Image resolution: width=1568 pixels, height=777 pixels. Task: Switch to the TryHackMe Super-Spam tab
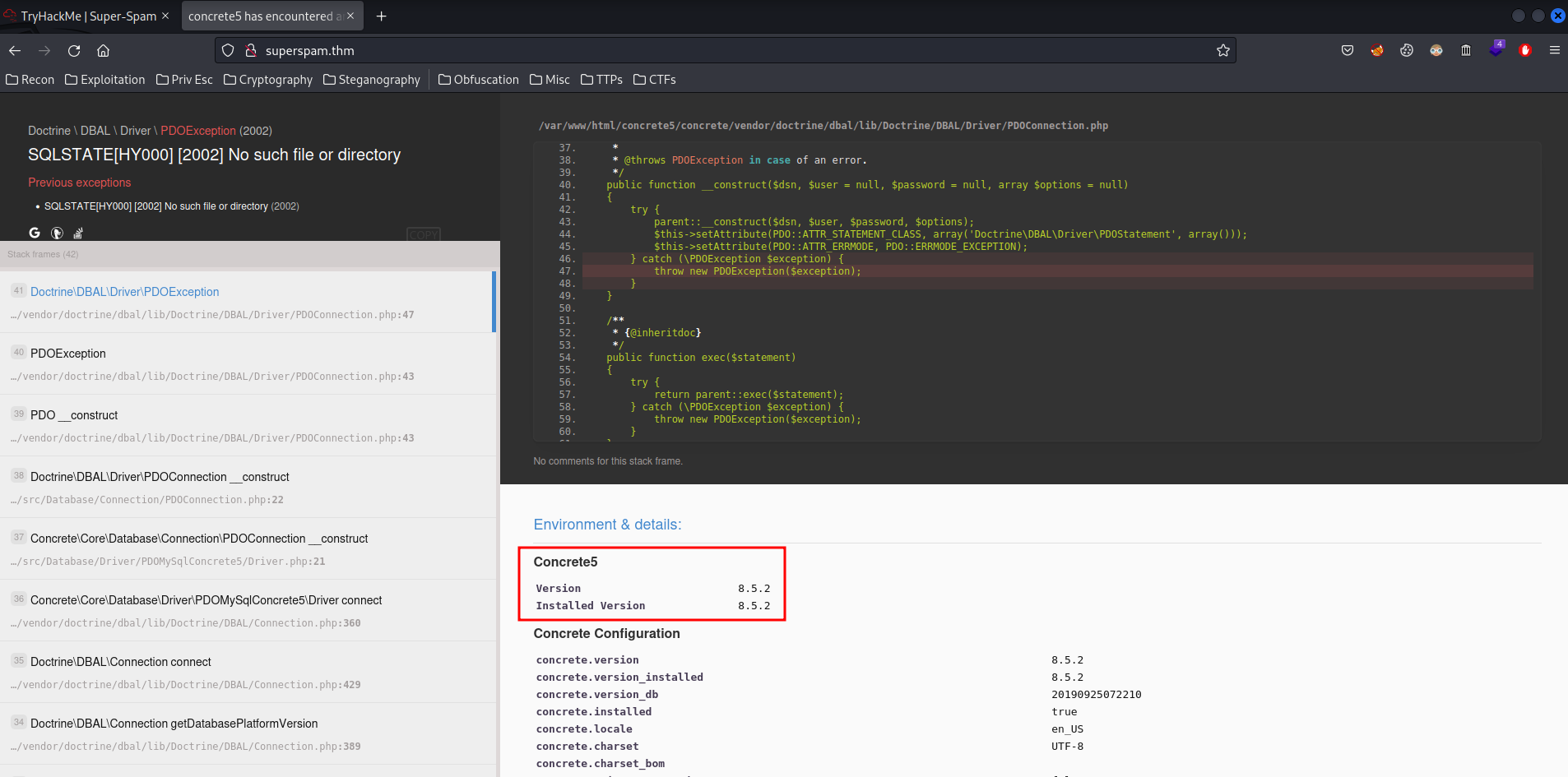pos(87,16)
